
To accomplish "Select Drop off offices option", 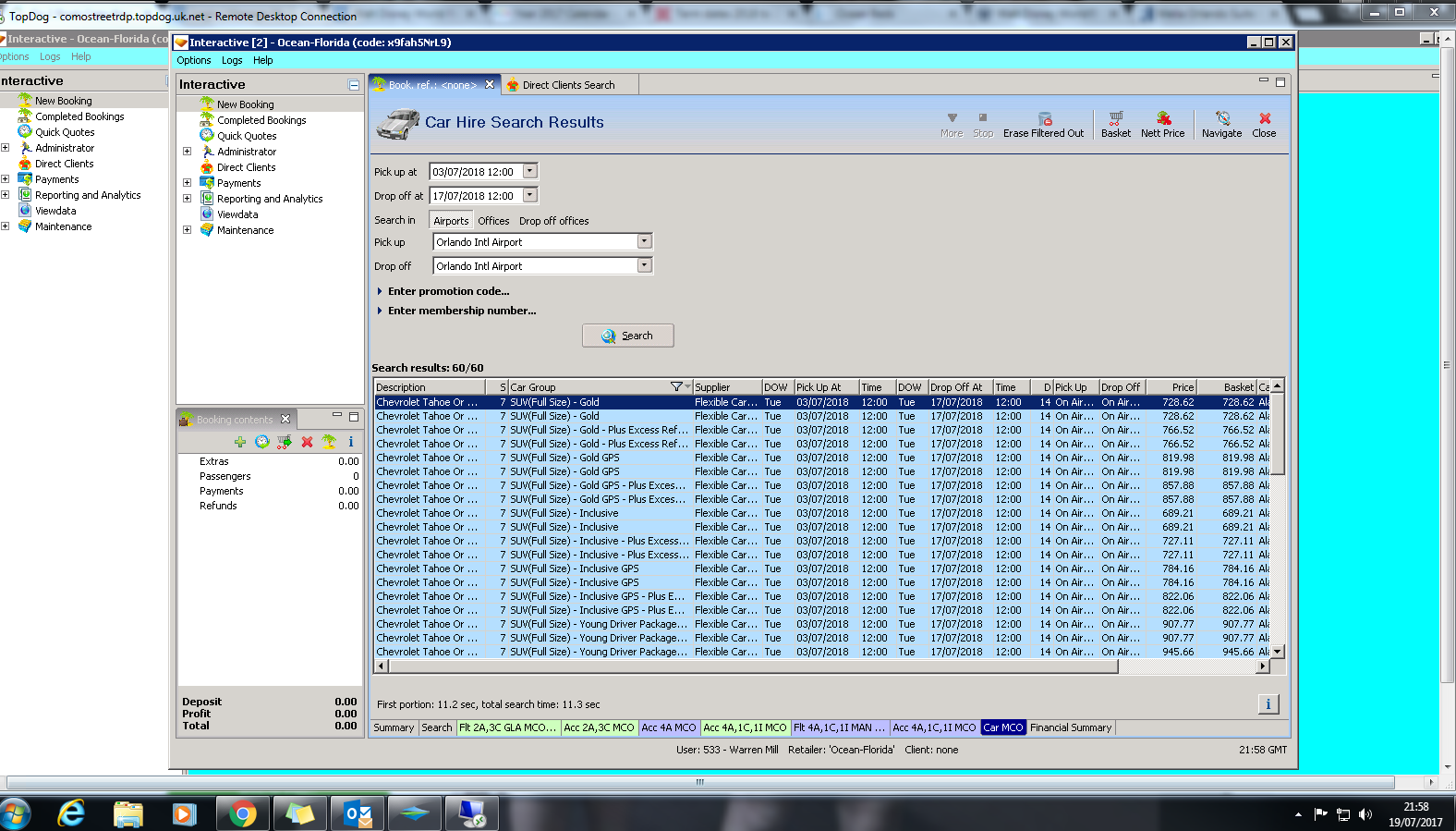I will (553, 221).
